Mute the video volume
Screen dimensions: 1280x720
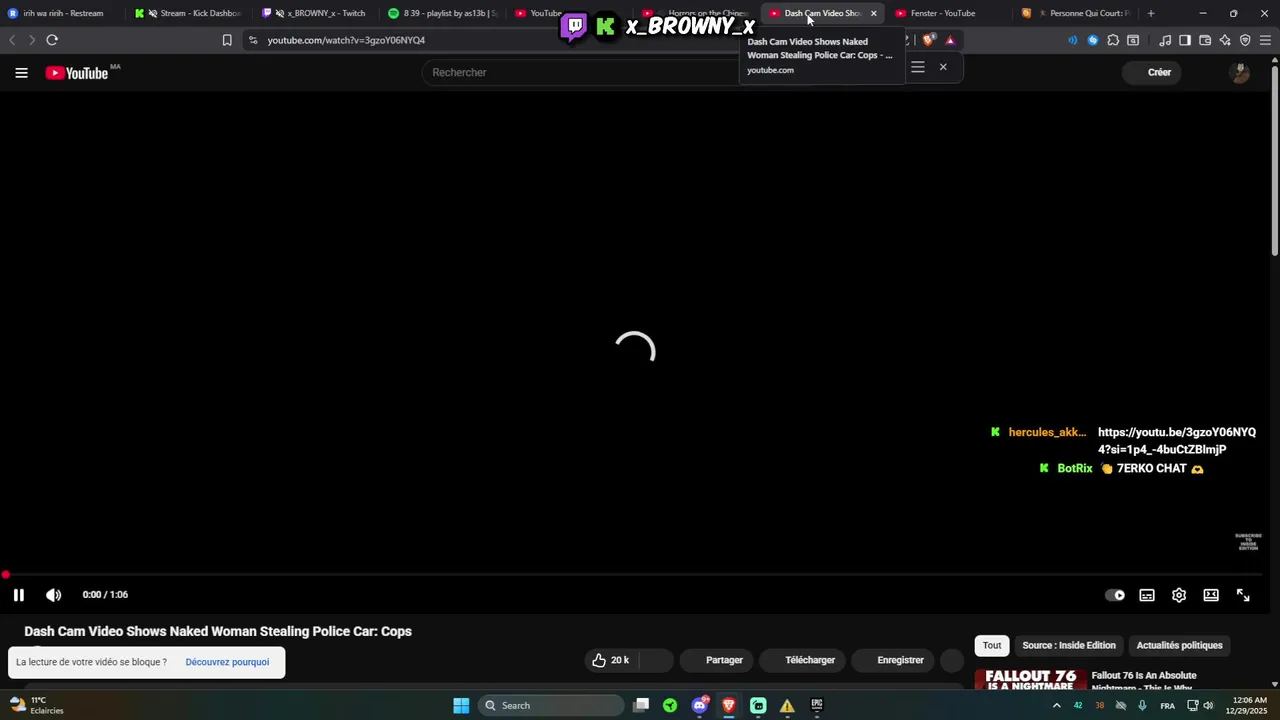pyautogui.click(x=53, y=595)
